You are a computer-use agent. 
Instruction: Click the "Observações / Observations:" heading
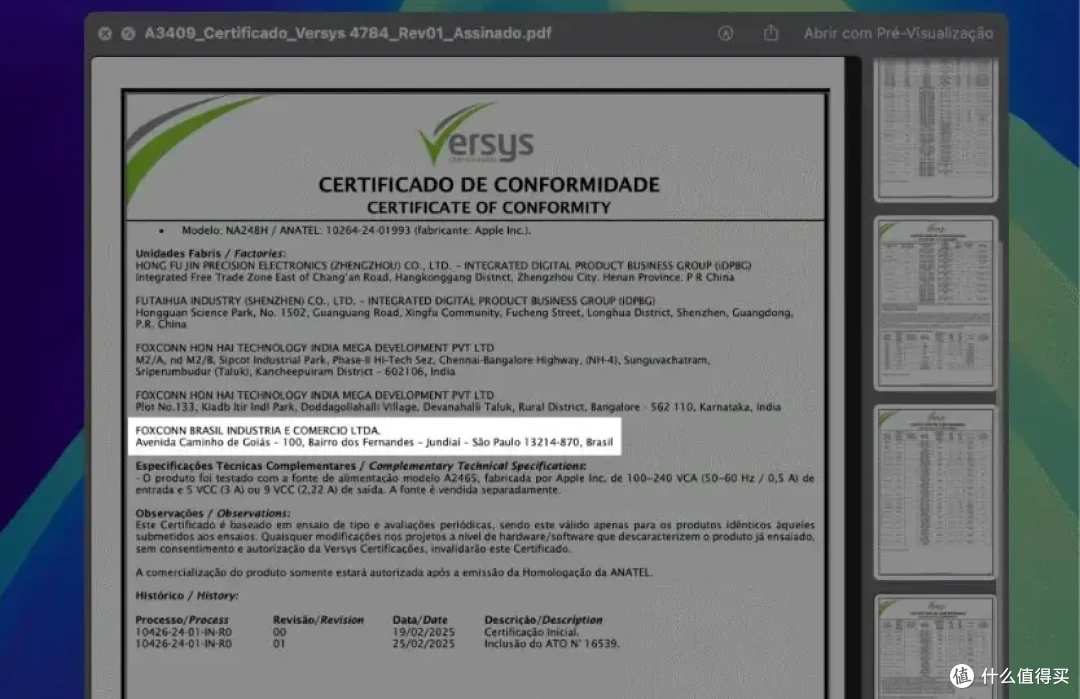(213, 513)
